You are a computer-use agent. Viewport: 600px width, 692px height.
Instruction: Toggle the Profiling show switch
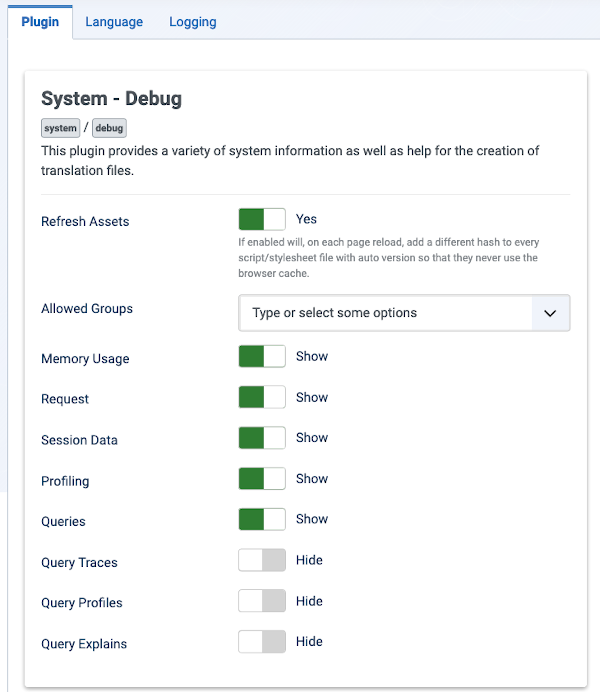tap(262, 479)
